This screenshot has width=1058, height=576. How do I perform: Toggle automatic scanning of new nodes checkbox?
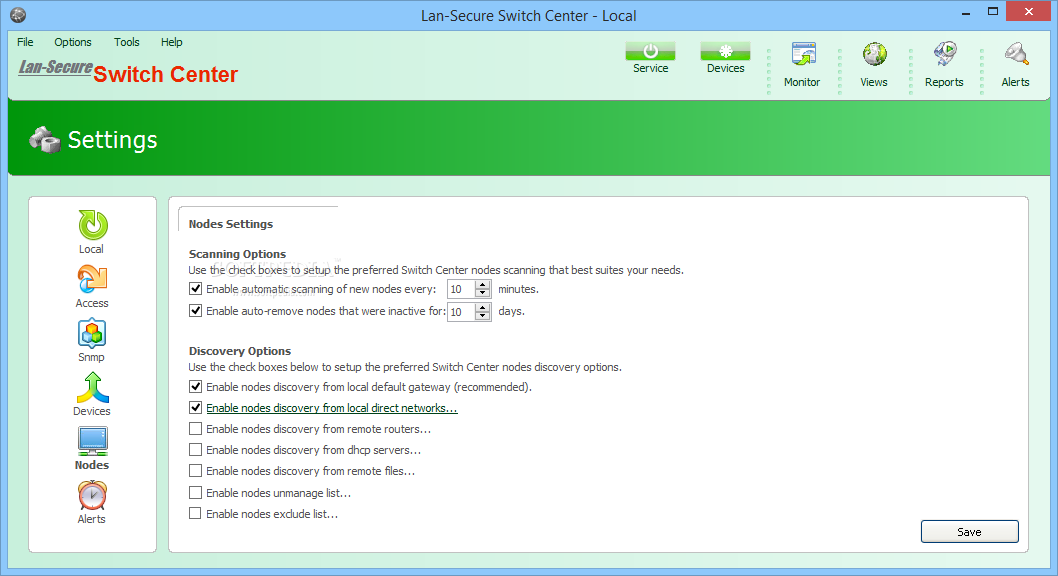point(196,289)
